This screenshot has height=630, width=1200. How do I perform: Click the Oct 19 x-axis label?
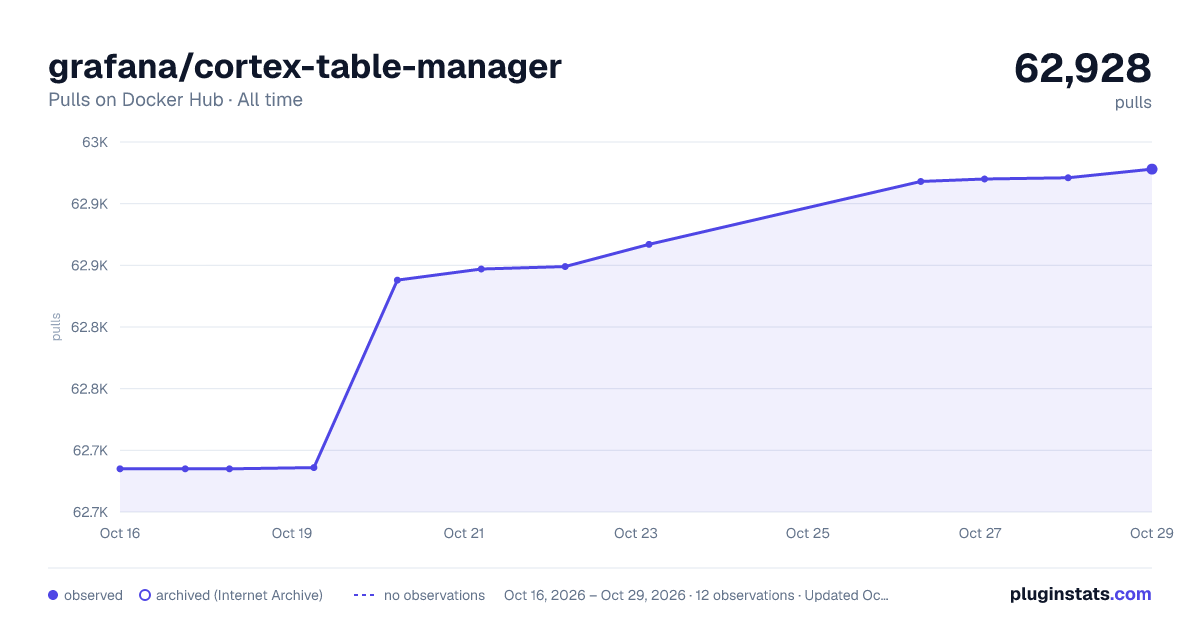click(292, 533)
